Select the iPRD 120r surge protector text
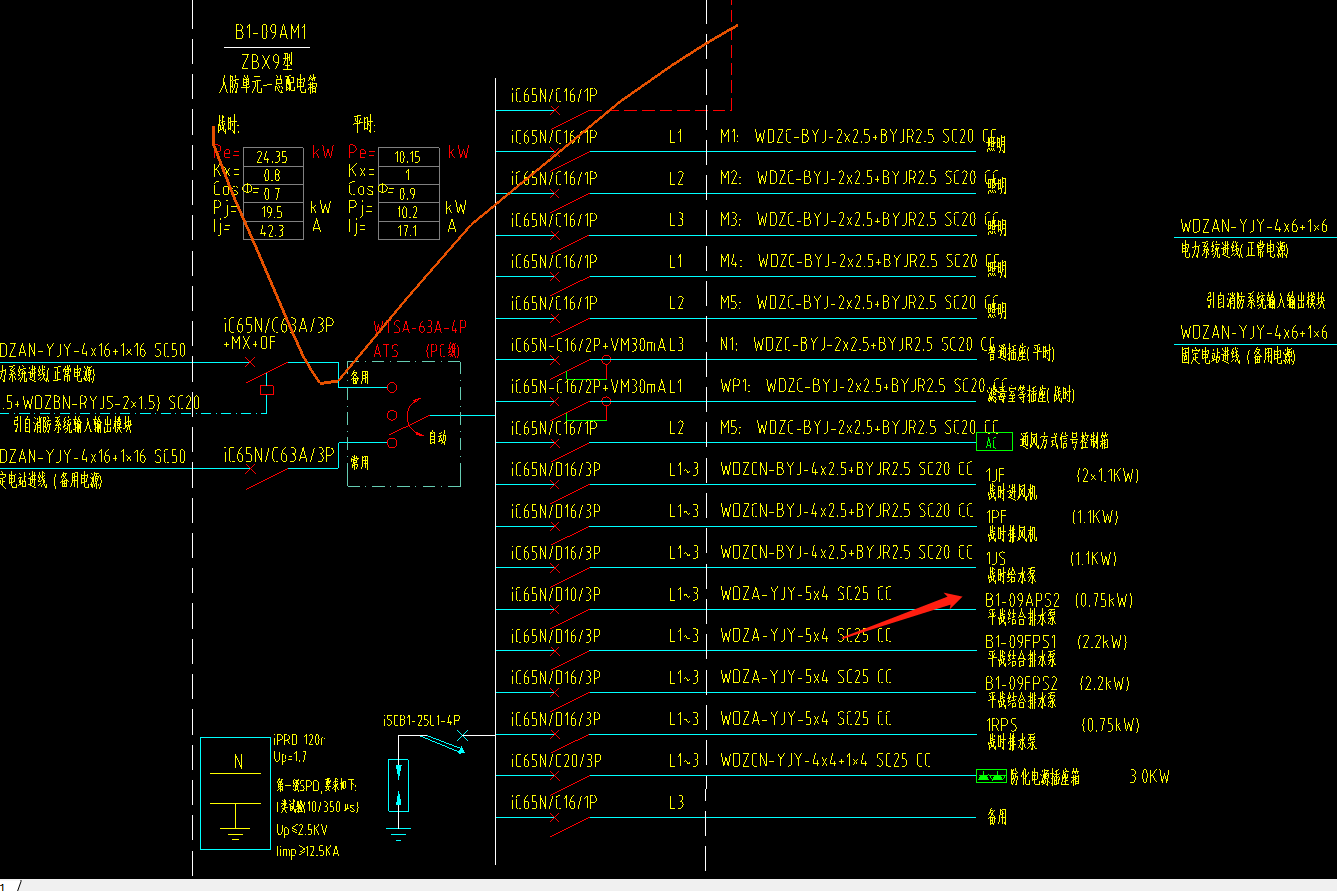 pyautogui.click(x=299, y=741)
